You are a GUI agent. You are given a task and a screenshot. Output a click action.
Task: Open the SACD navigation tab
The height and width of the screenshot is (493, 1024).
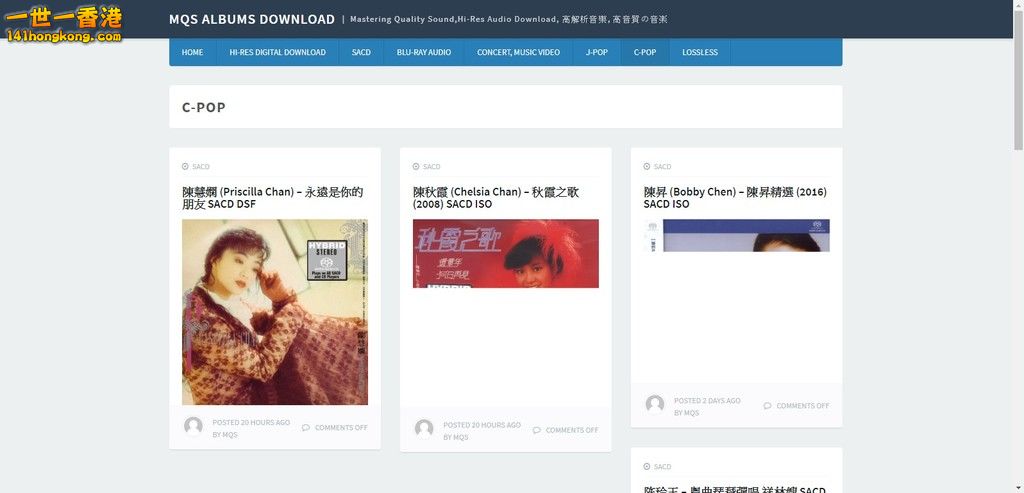[361, 52]
